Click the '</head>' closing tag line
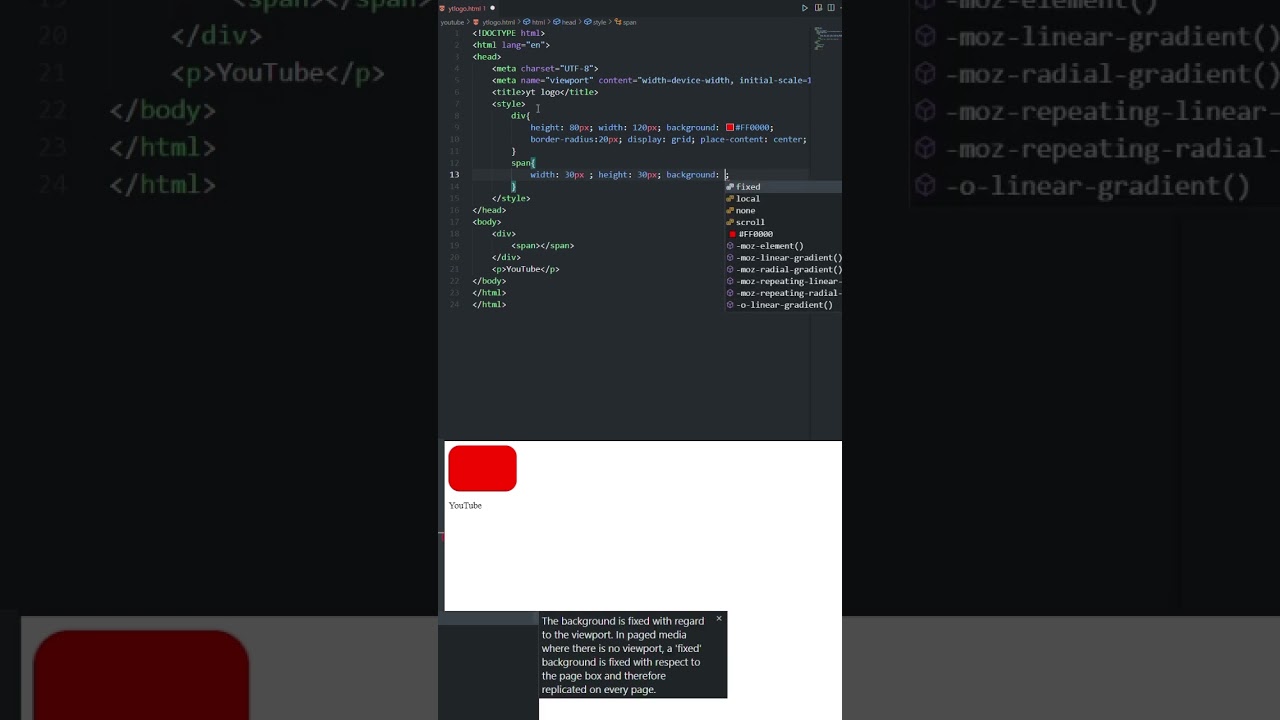The height and width of the screenshot is (720, 1280). tap(490, 210)
